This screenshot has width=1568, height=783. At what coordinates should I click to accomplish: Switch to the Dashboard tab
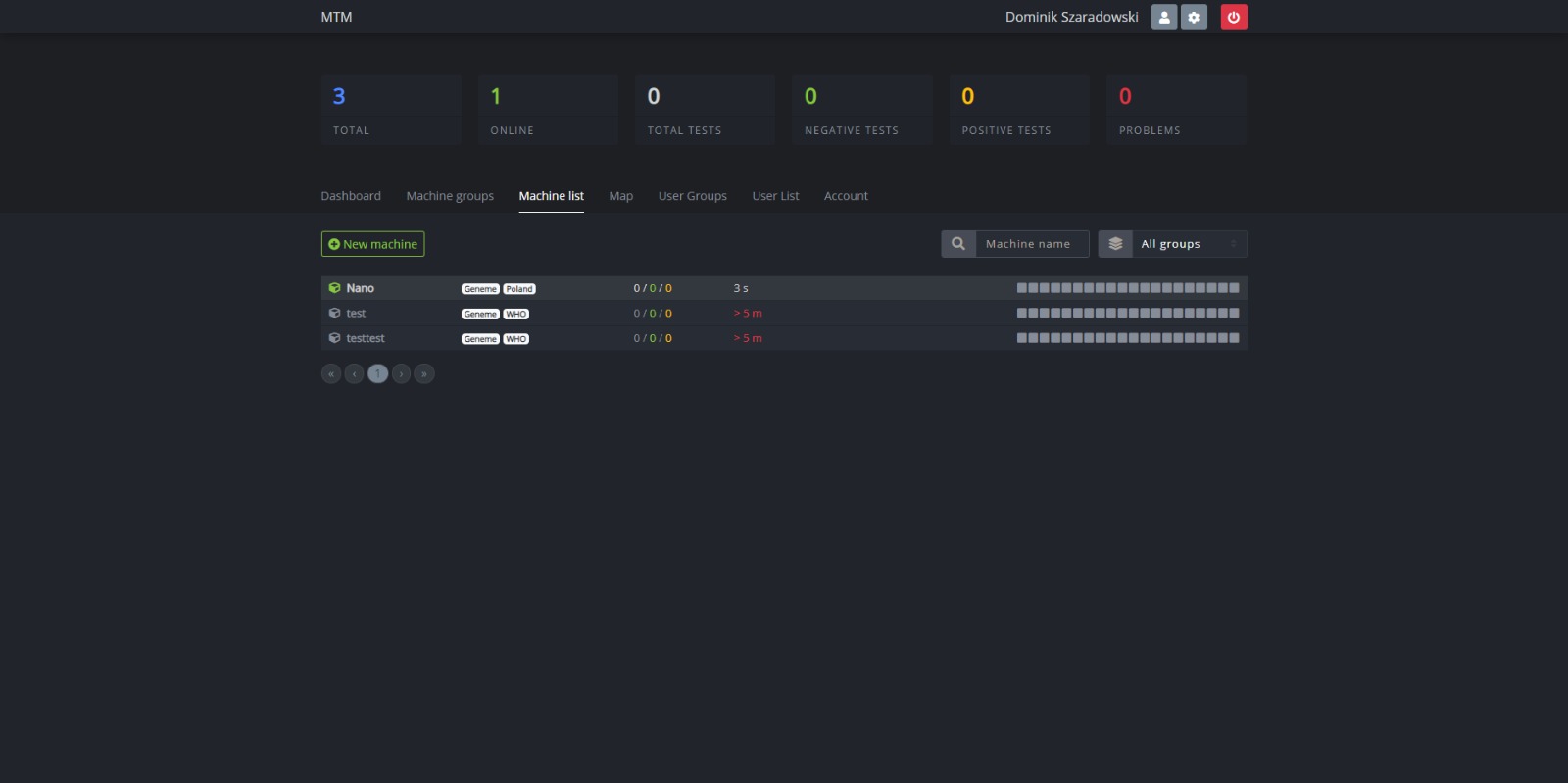click(351, 196)
